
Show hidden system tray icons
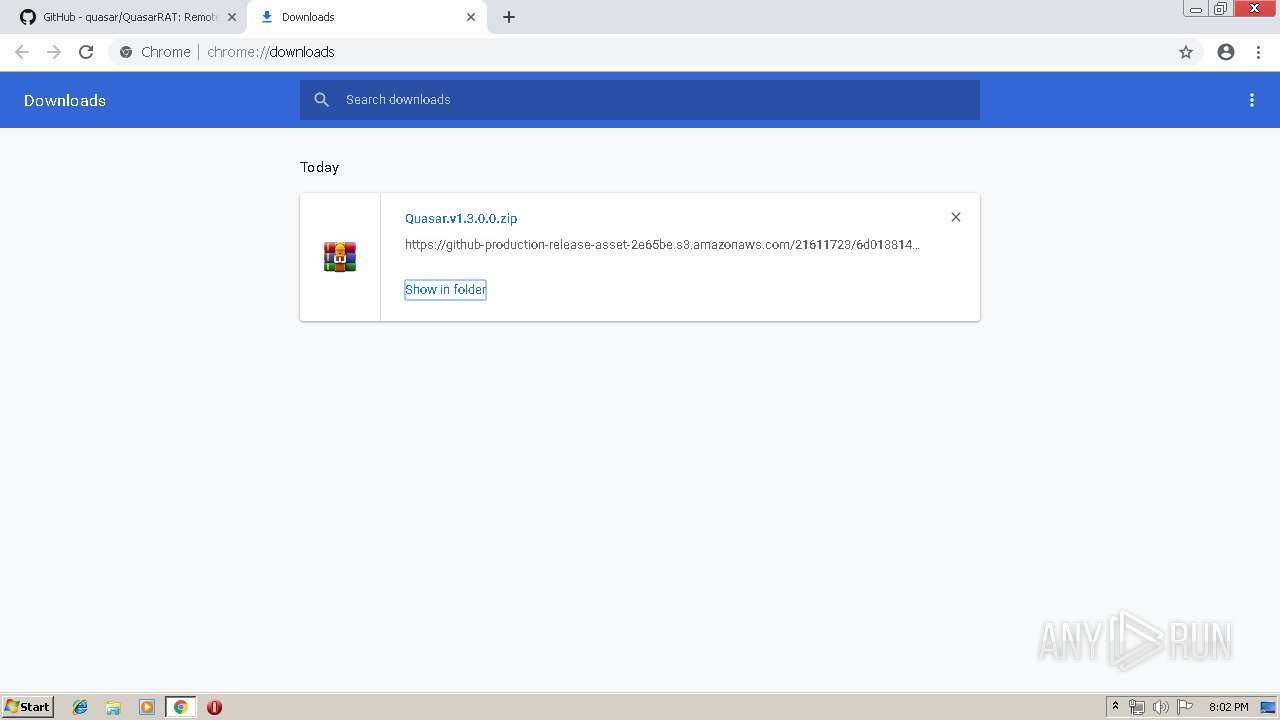(1115, 707)
